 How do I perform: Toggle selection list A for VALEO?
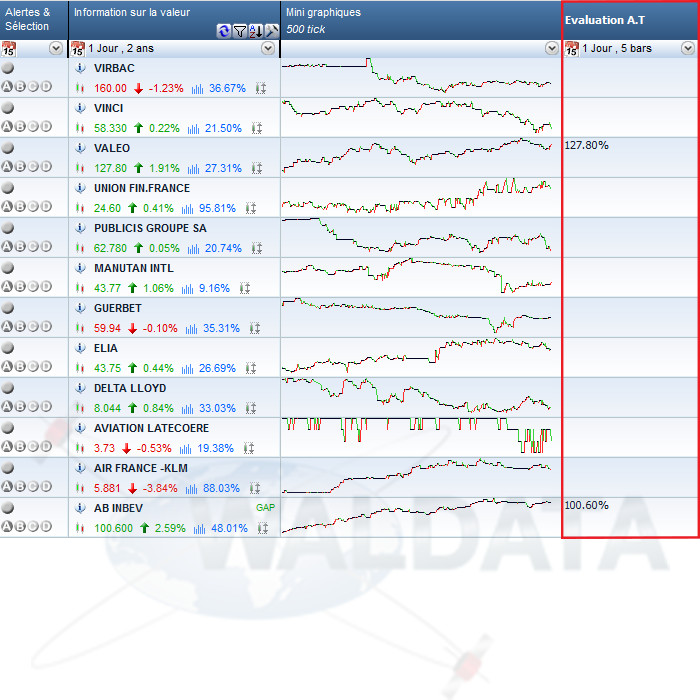[x=7, y=167]
